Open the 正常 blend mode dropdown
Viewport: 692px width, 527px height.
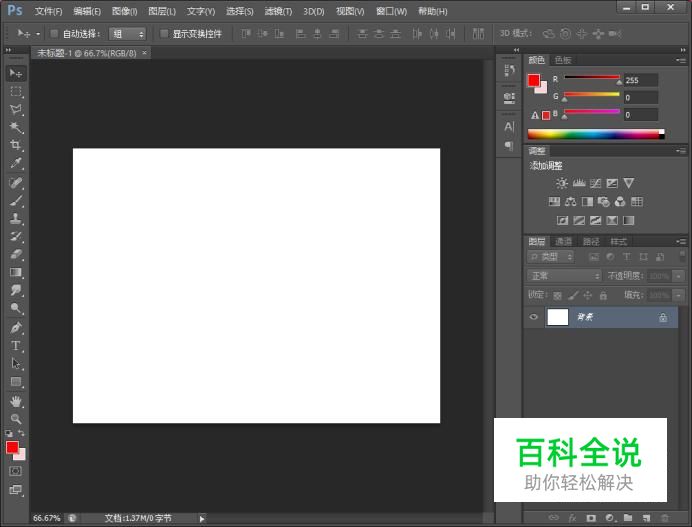click(x=564, y=275)
